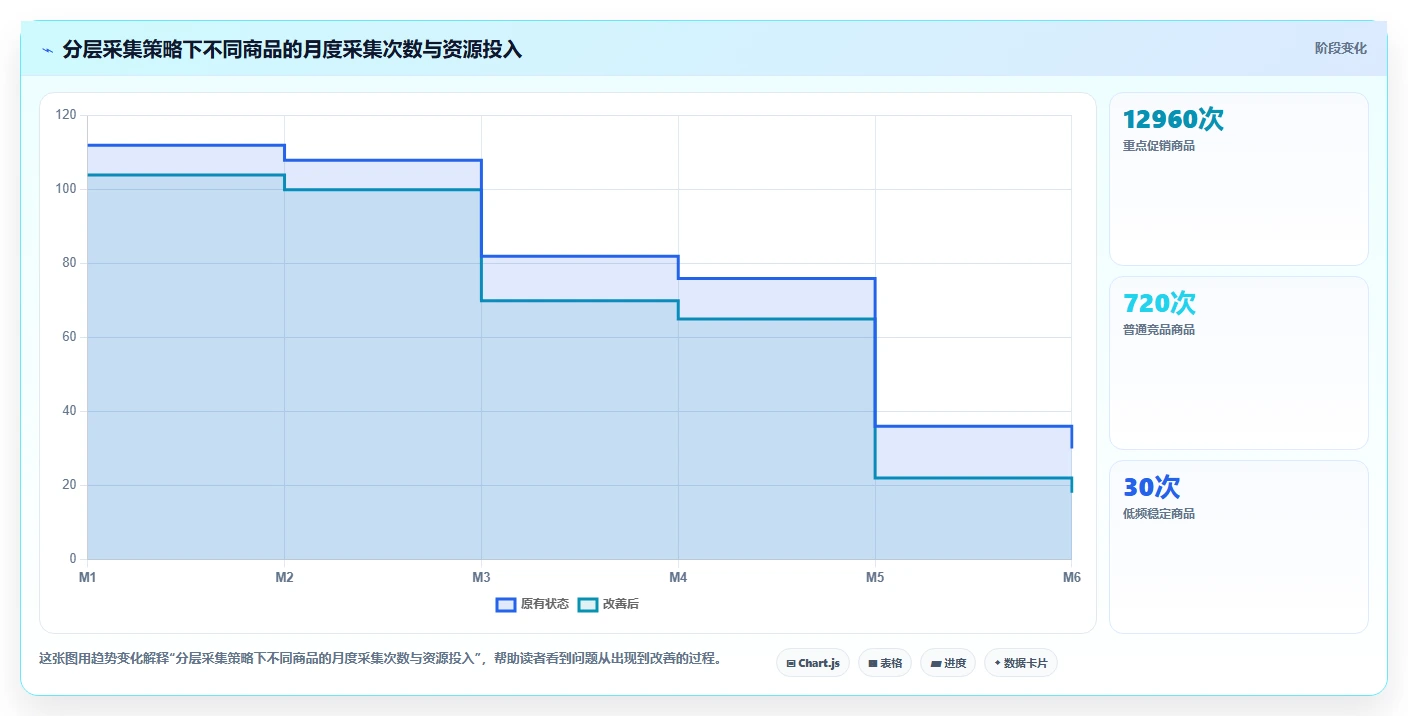Click the 进度 tag chip
The image size is (1408, 716).
(948, 663)
